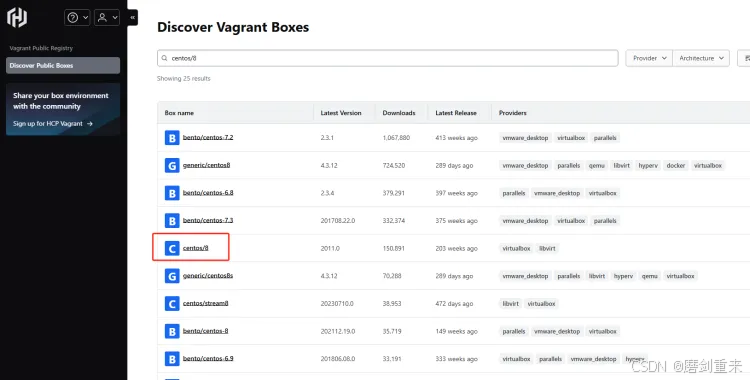The image size is (750, 380).
Task: Click the G avatar icon for generic/centos8s
Action: click(x=172, y=276)
